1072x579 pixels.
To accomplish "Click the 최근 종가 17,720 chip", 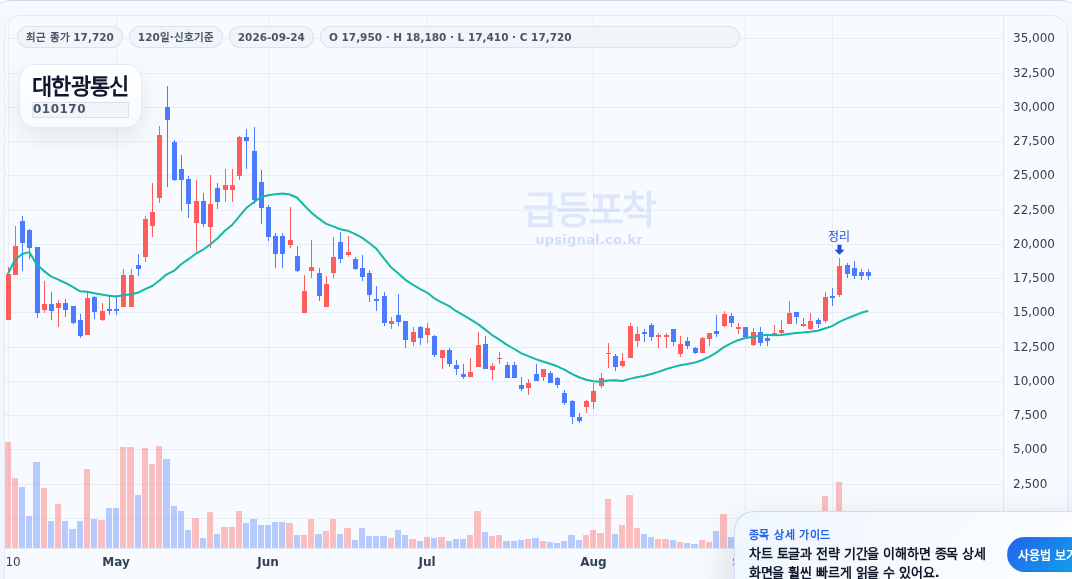I will pyautogui.click(x=70, y=37).
